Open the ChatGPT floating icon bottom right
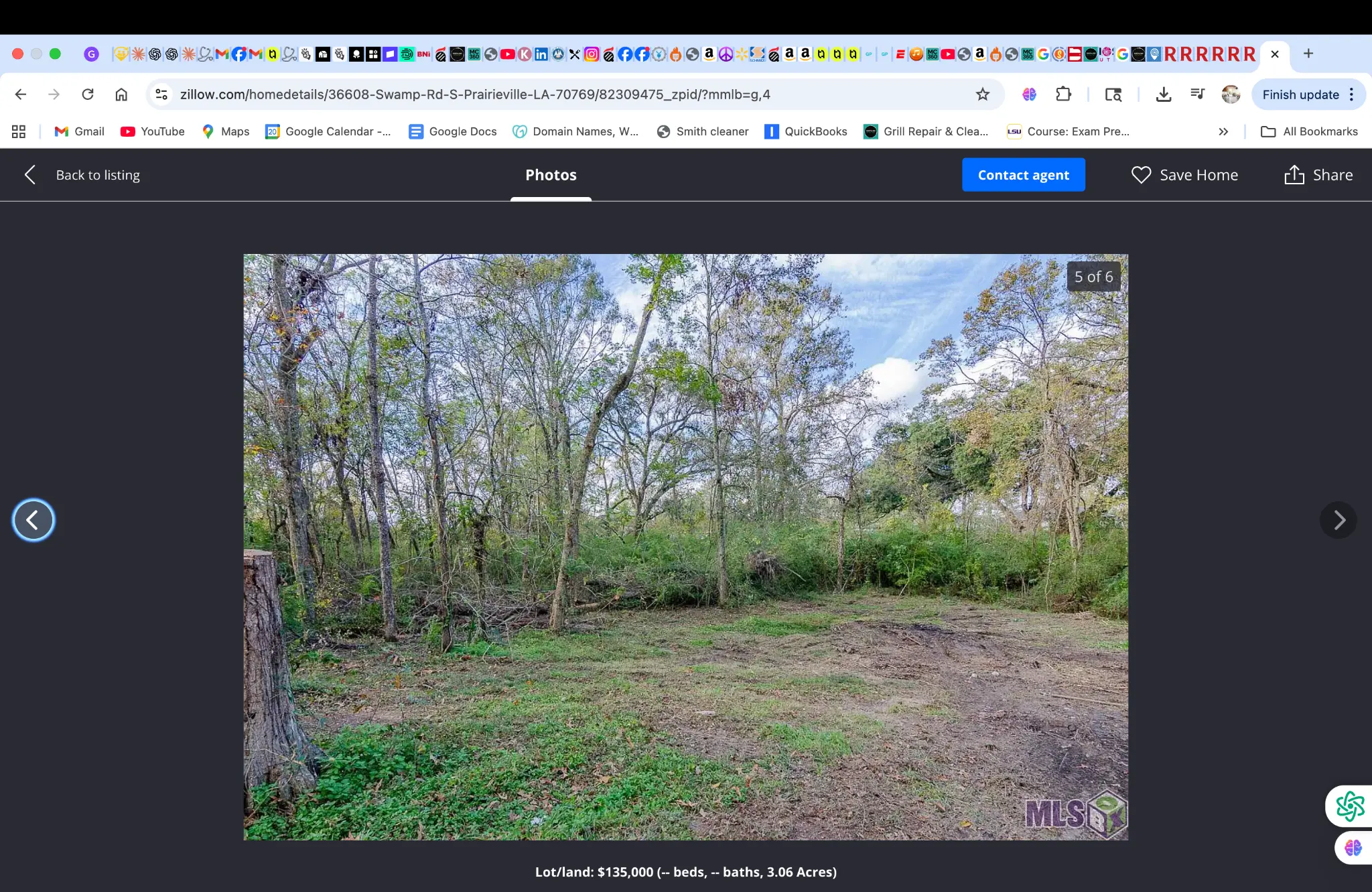This screenshot has height=892, width=1372. pyautogui.click(x=1351, y=807)
